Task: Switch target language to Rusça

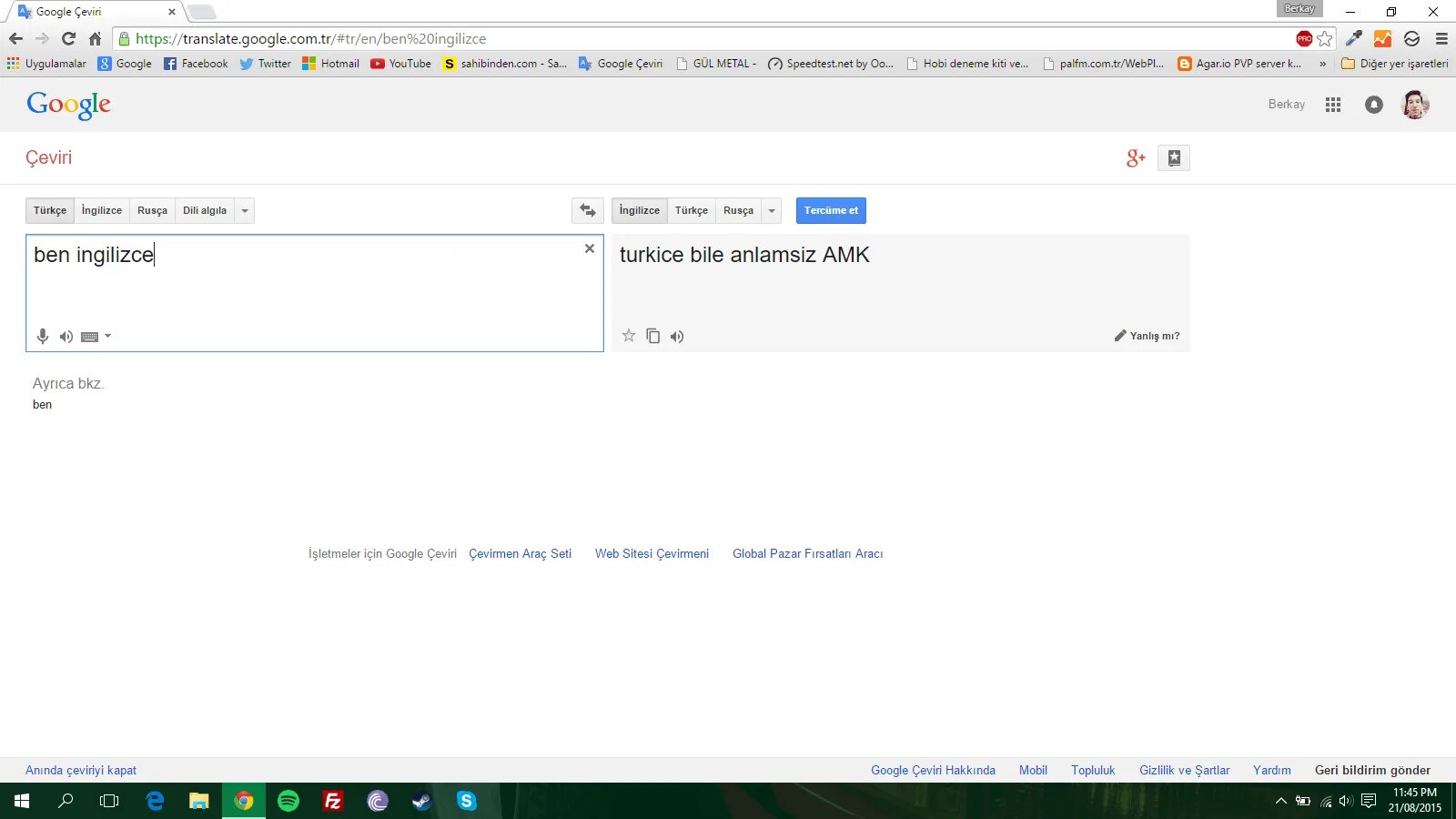Action: [738, 210]
